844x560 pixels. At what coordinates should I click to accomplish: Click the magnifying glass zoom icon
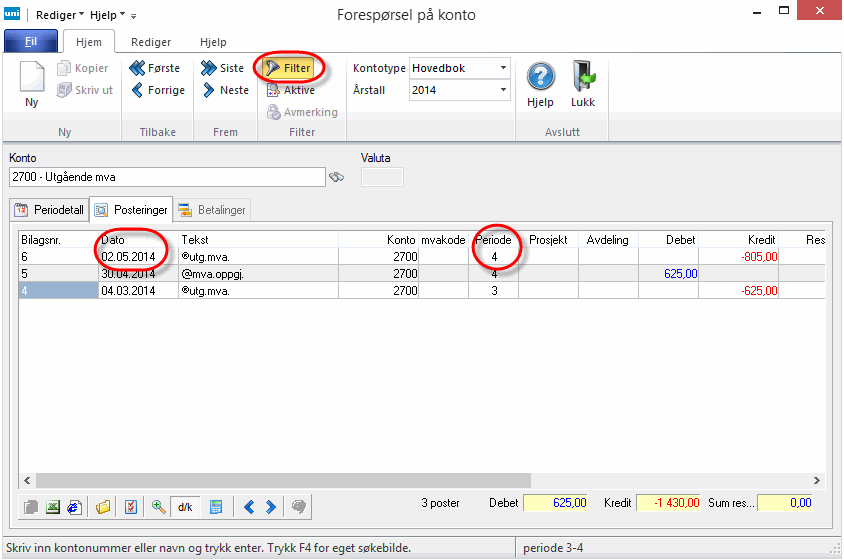tap(158, 507)
